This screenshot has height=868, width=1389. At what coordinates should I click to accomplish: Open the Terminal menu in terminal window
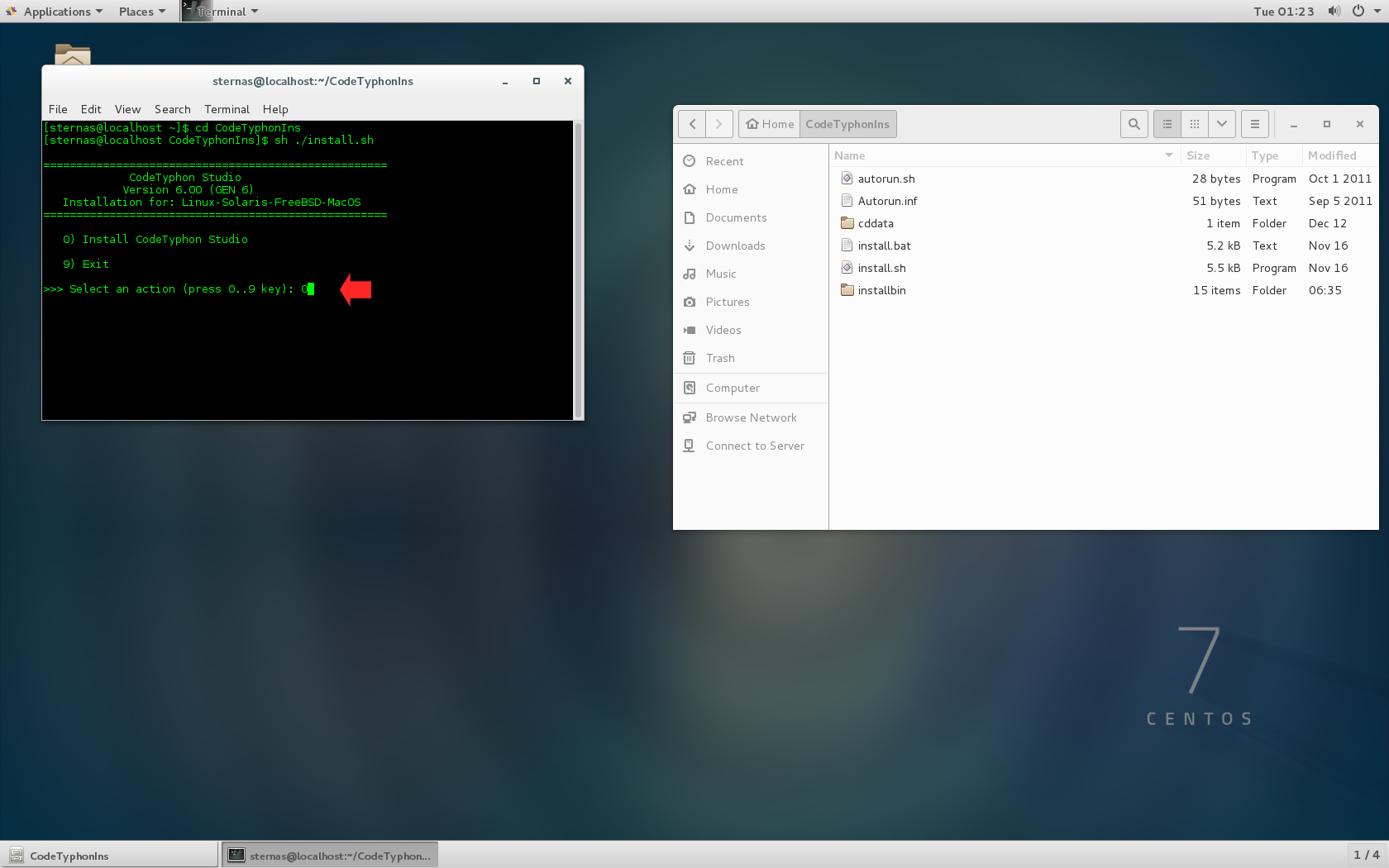(x=227, y=109)
